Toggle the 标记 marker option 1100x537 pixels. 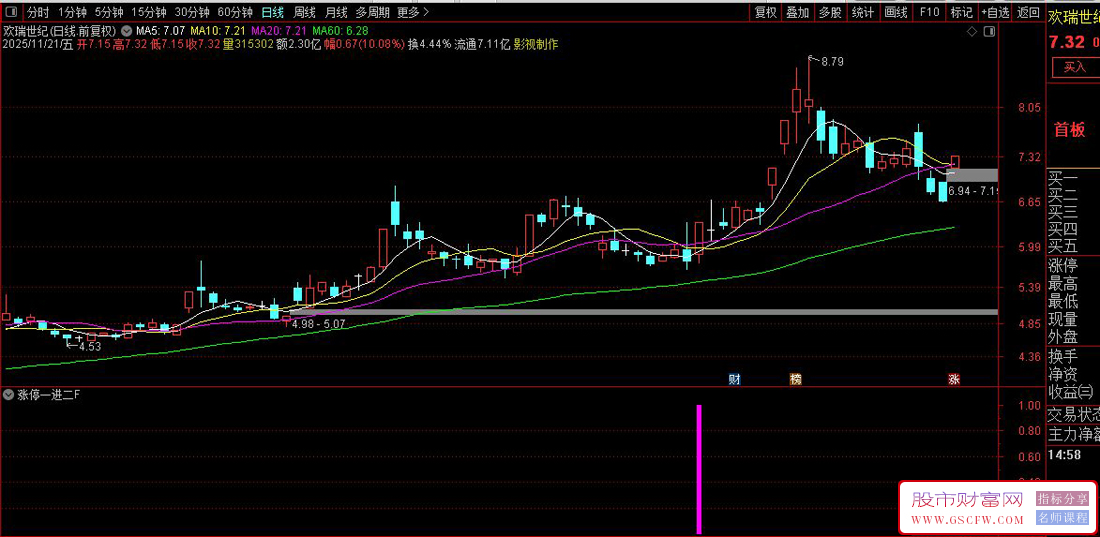(961, 13)
